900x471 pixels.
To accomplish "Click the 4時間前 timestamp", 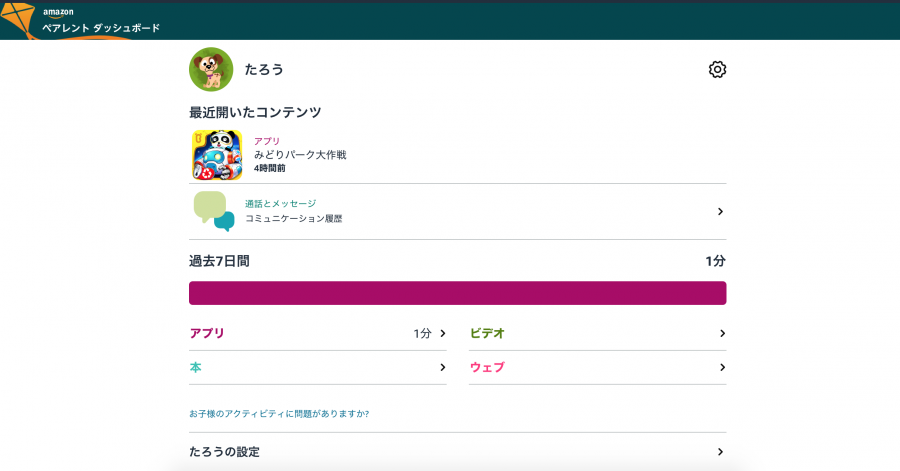I will pos(269,169).
